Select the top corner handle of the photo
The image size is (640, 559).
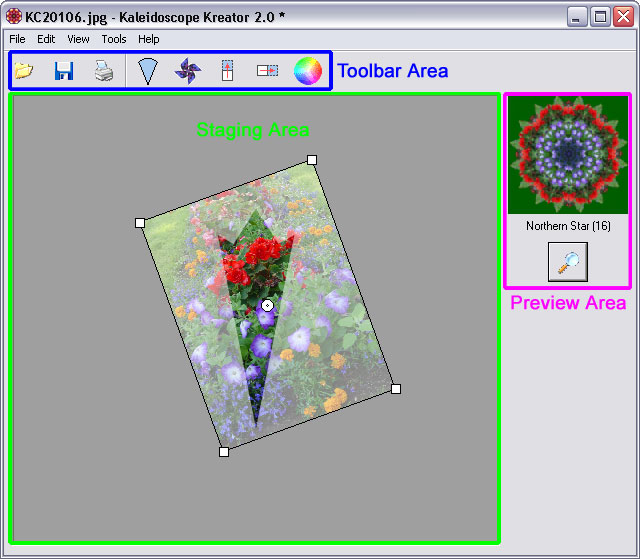tap(312, 160)
